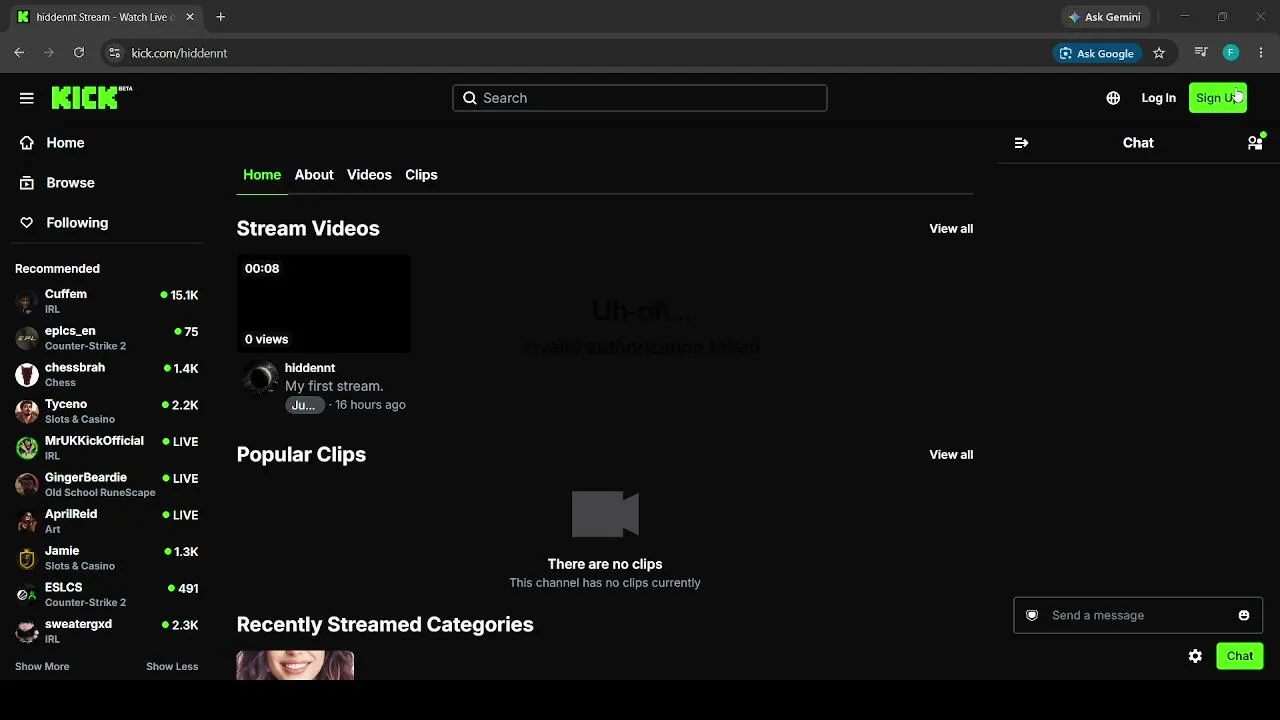The width and height of the screenshot is (1280, 720).
Task: View all Stream Videos
Action: 951,229
